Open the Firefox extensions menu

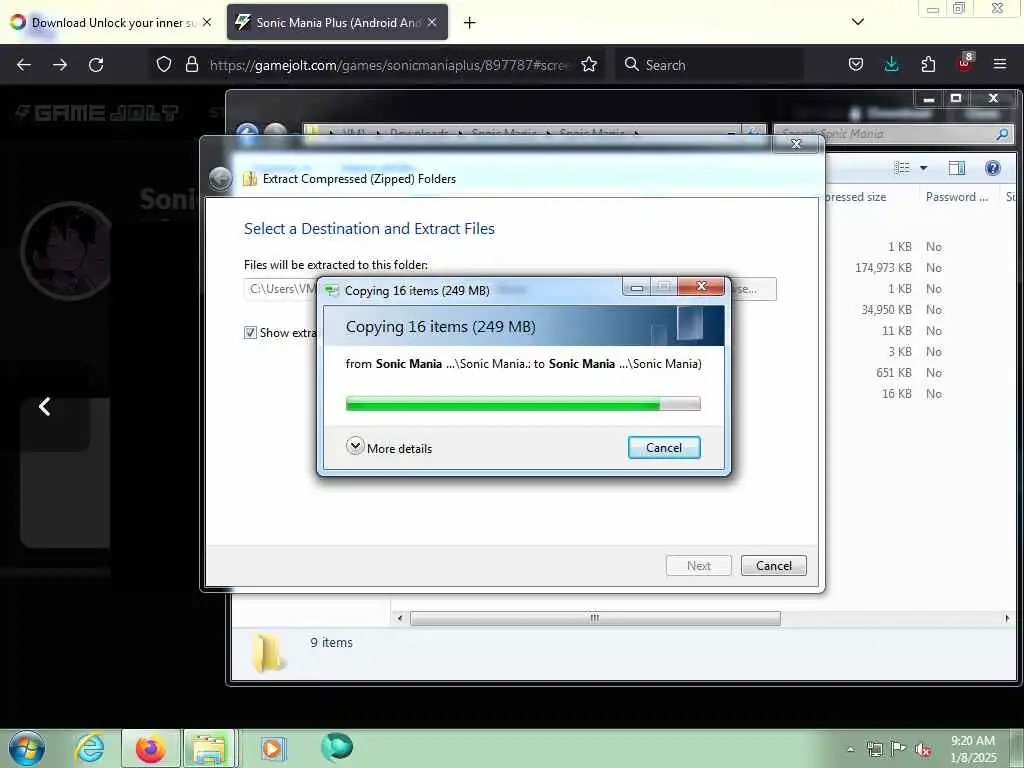928,65
